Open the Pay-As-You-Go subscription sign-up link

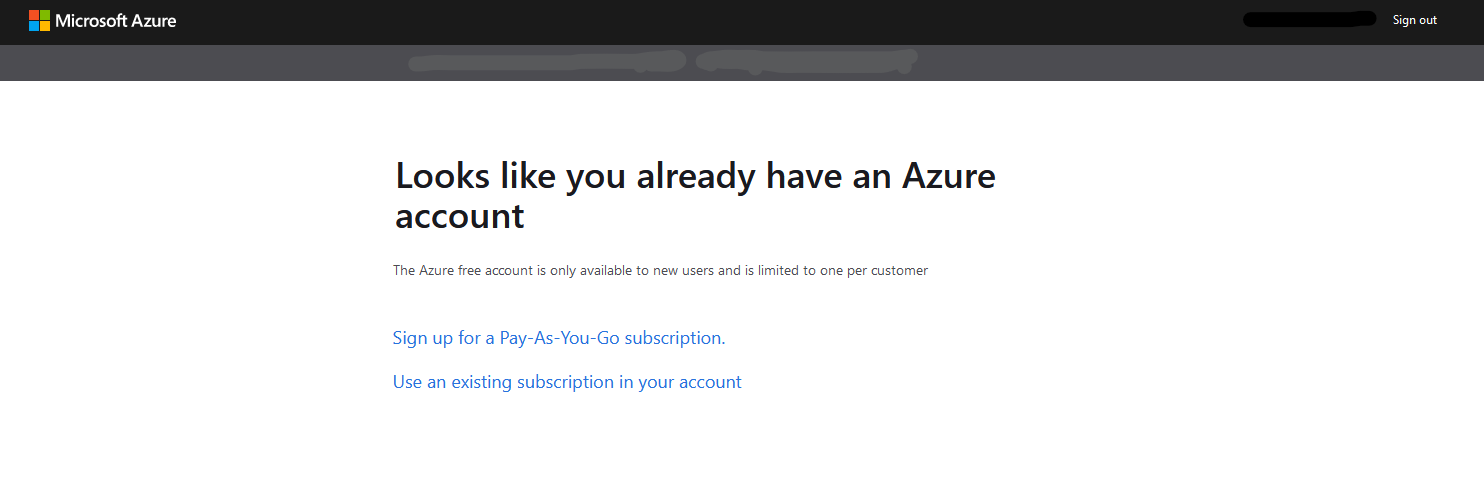559,338
